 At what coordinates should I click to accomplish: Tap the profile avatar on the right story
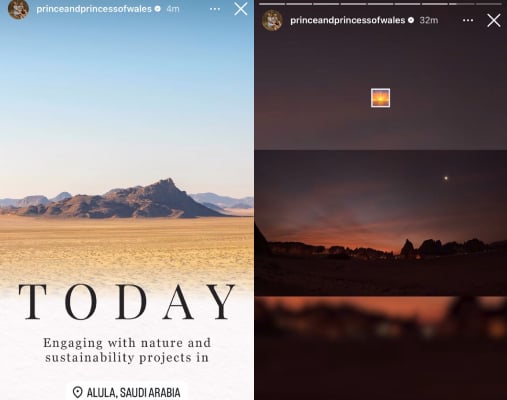click(x=272, y=20)
